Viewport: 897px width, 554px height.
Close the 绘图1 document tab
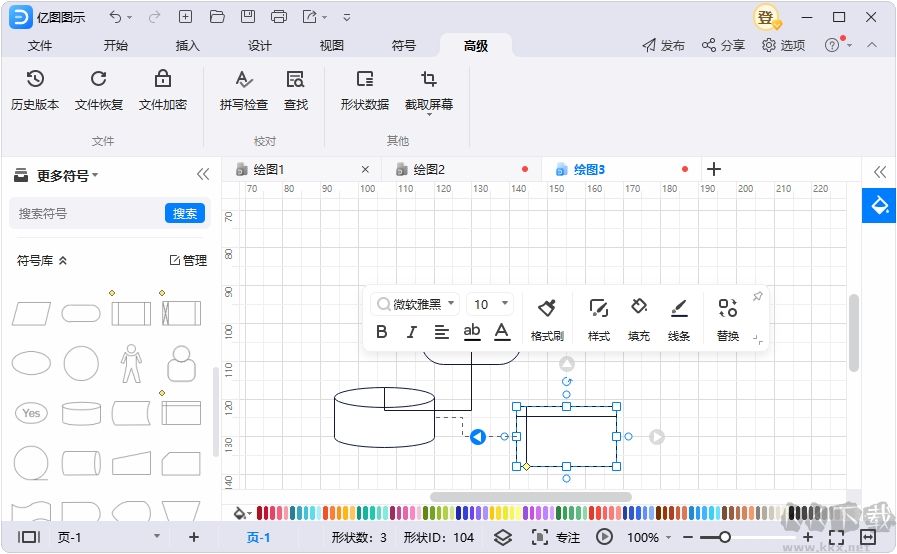[x=365, y=169]
